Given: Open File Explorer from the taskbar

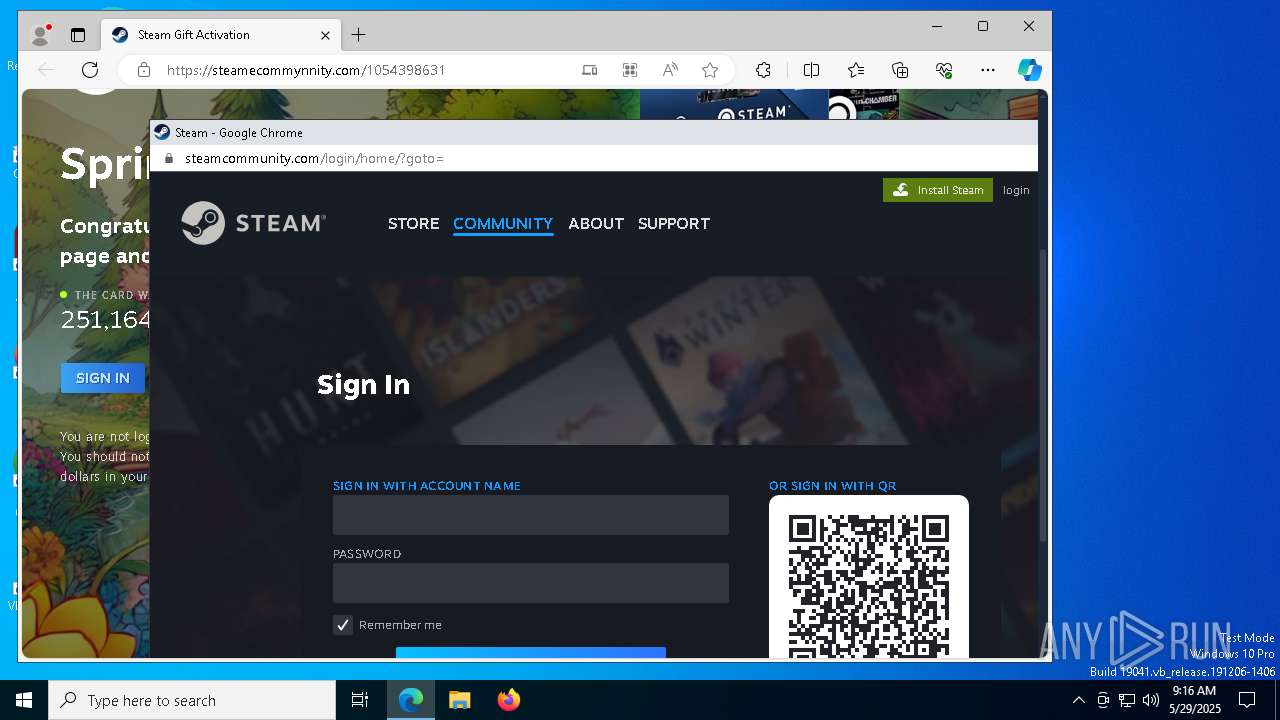Looking at the screenshot, I should [x=459, y=700].
